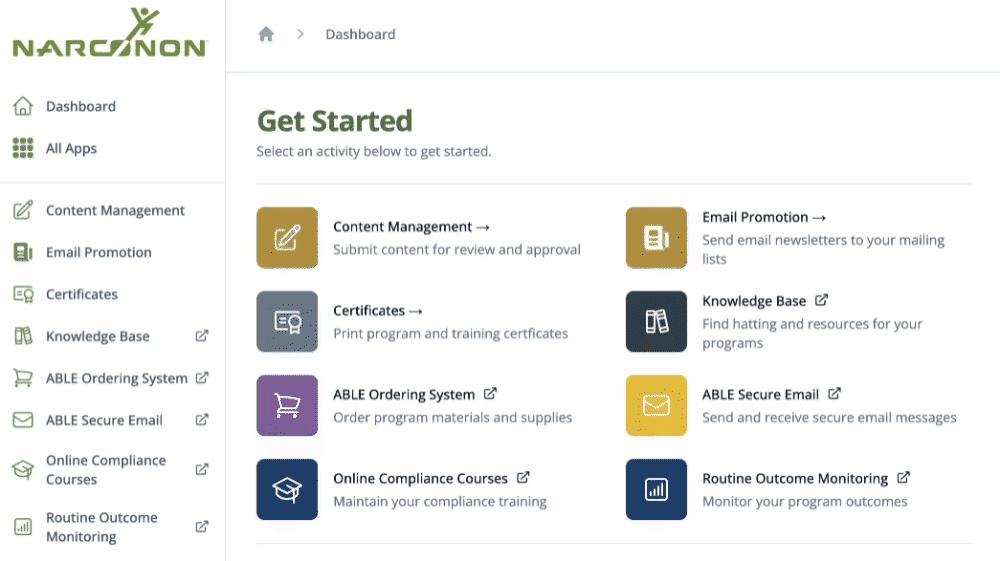
Task: Click 'Find hatting and resources for your programs' text
Action: click(812, 333)
